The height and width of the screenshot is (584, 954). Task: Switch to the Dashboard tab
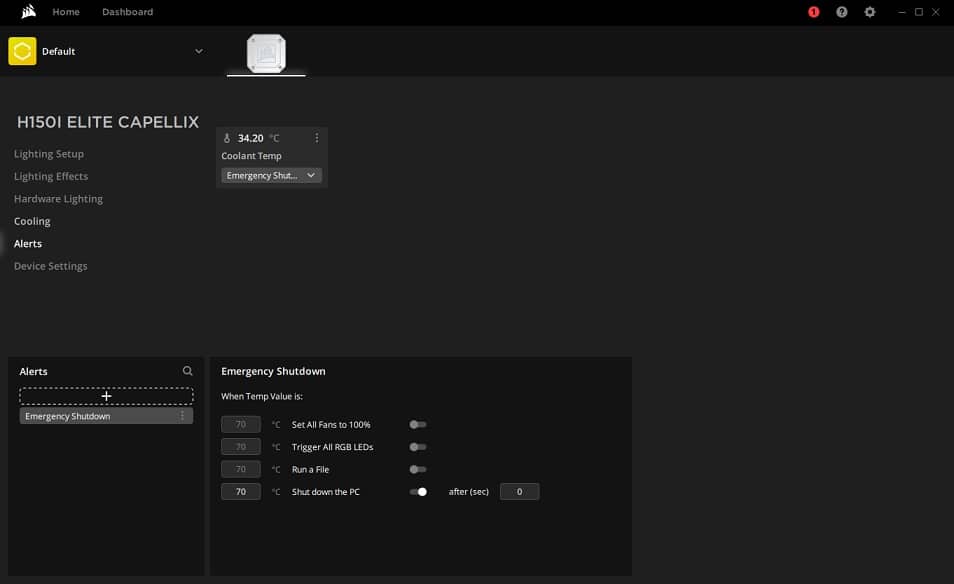pyautogui.click(x=127, y=12)
